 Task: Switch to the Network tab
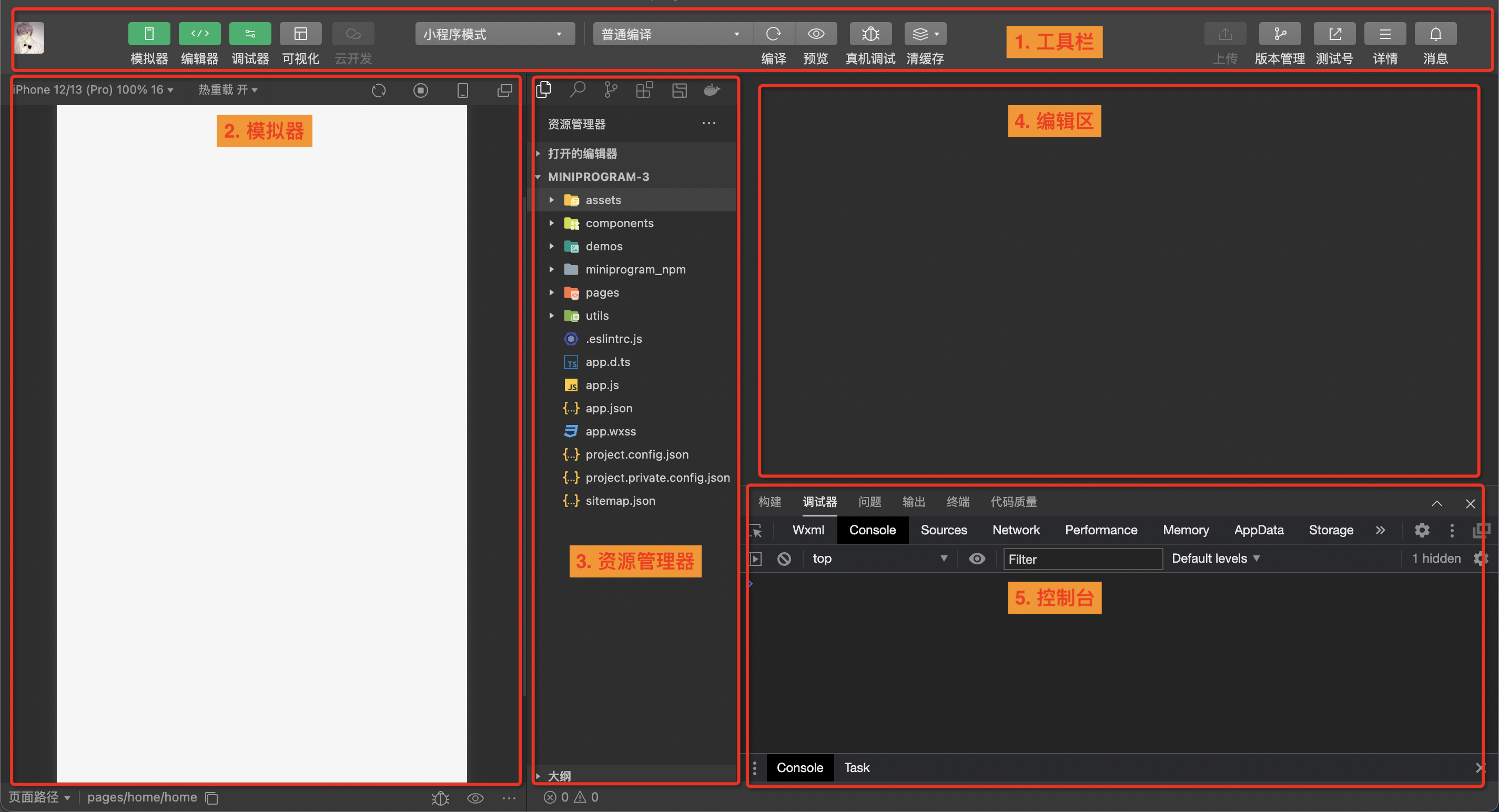pos(1016,530)
